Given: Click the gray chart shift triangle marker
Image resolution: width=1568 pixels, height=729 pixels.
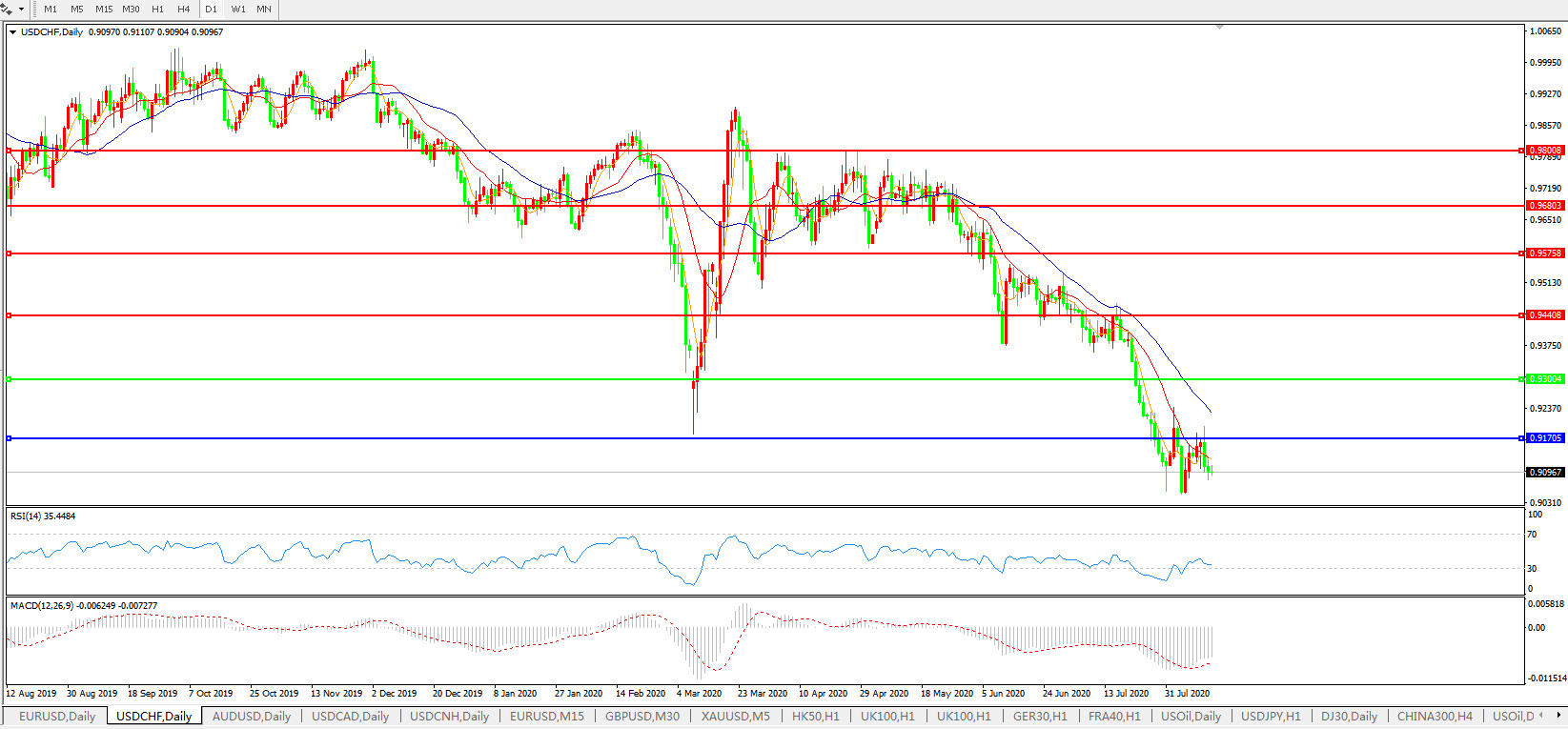Looking at the screenshot, I should click(x=1219, y=28).
